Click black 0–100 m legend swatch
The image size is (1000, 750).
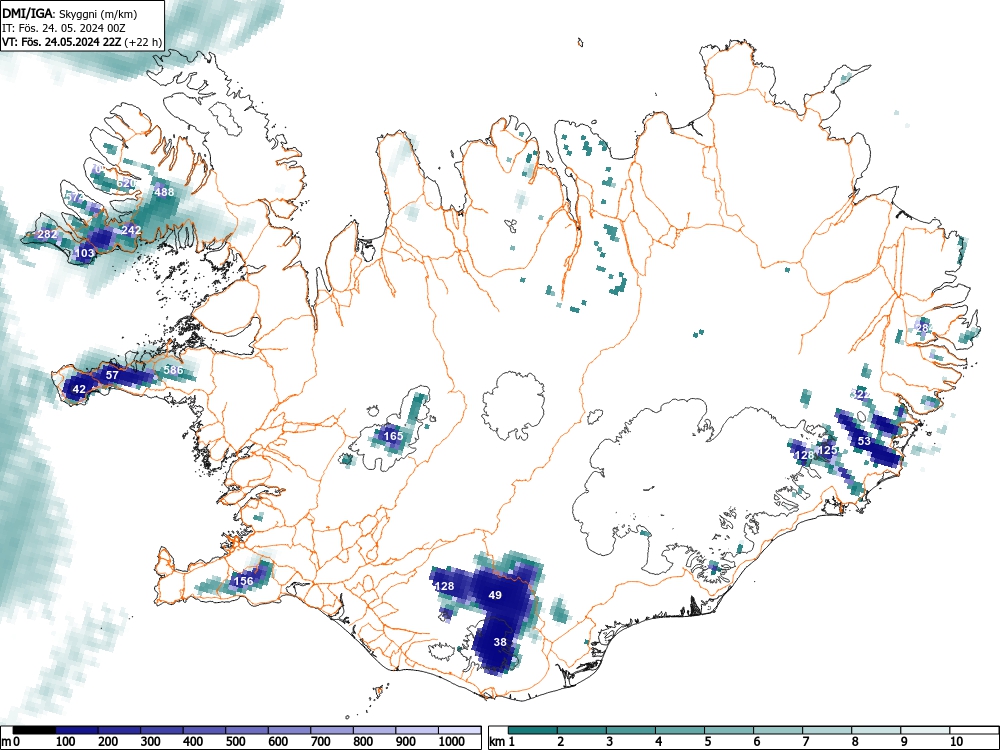(x=34, y=730)
